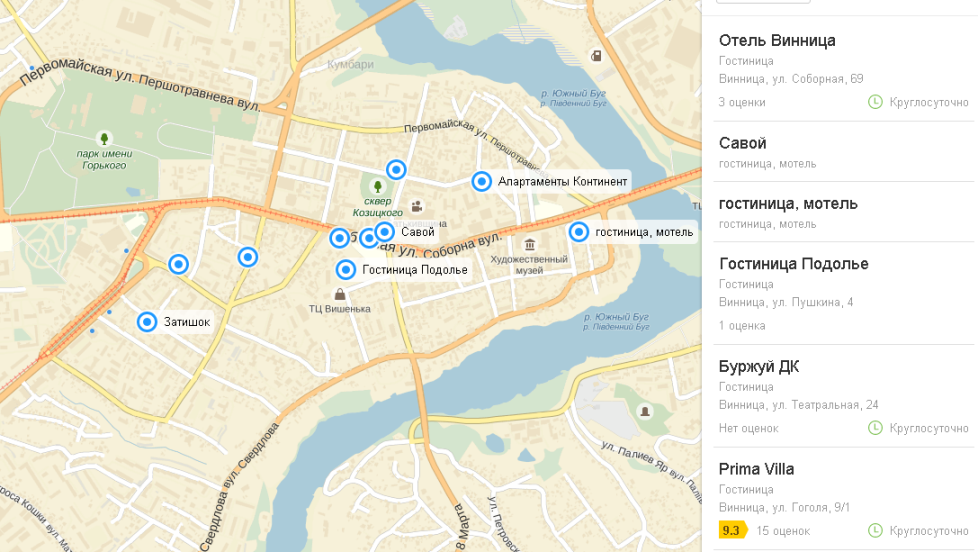978x552 pixels.
Task: Open Гостиница Подолье result in list
Action: pos(844,294)
